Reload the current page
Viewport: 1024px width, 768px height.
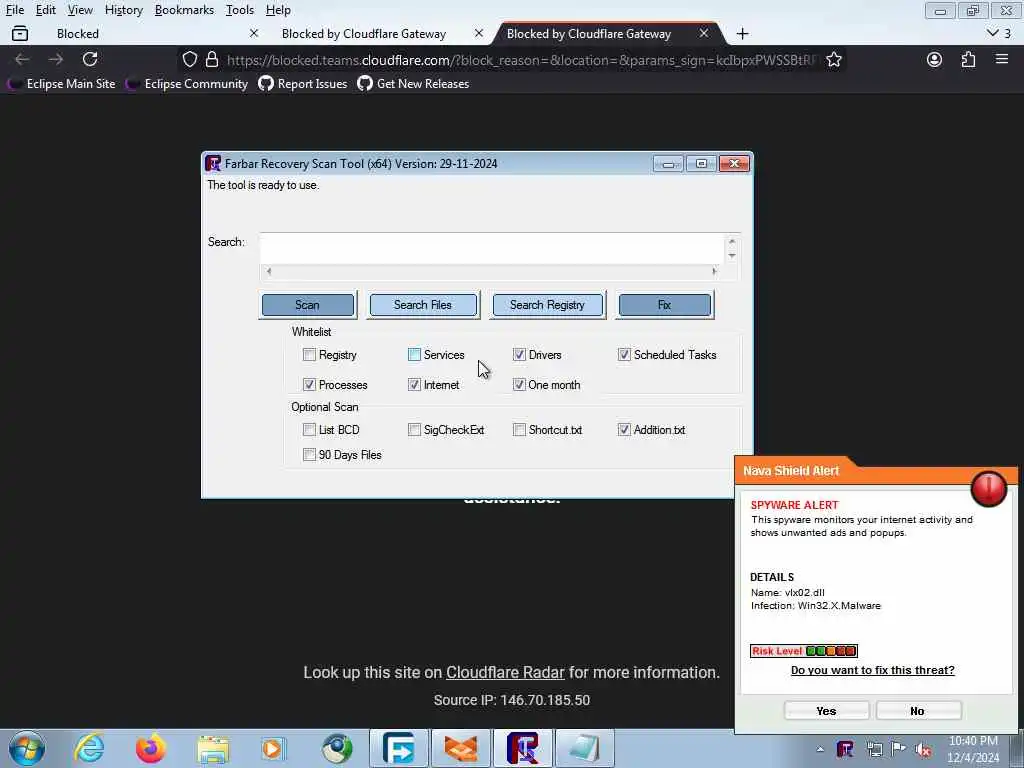90,59
